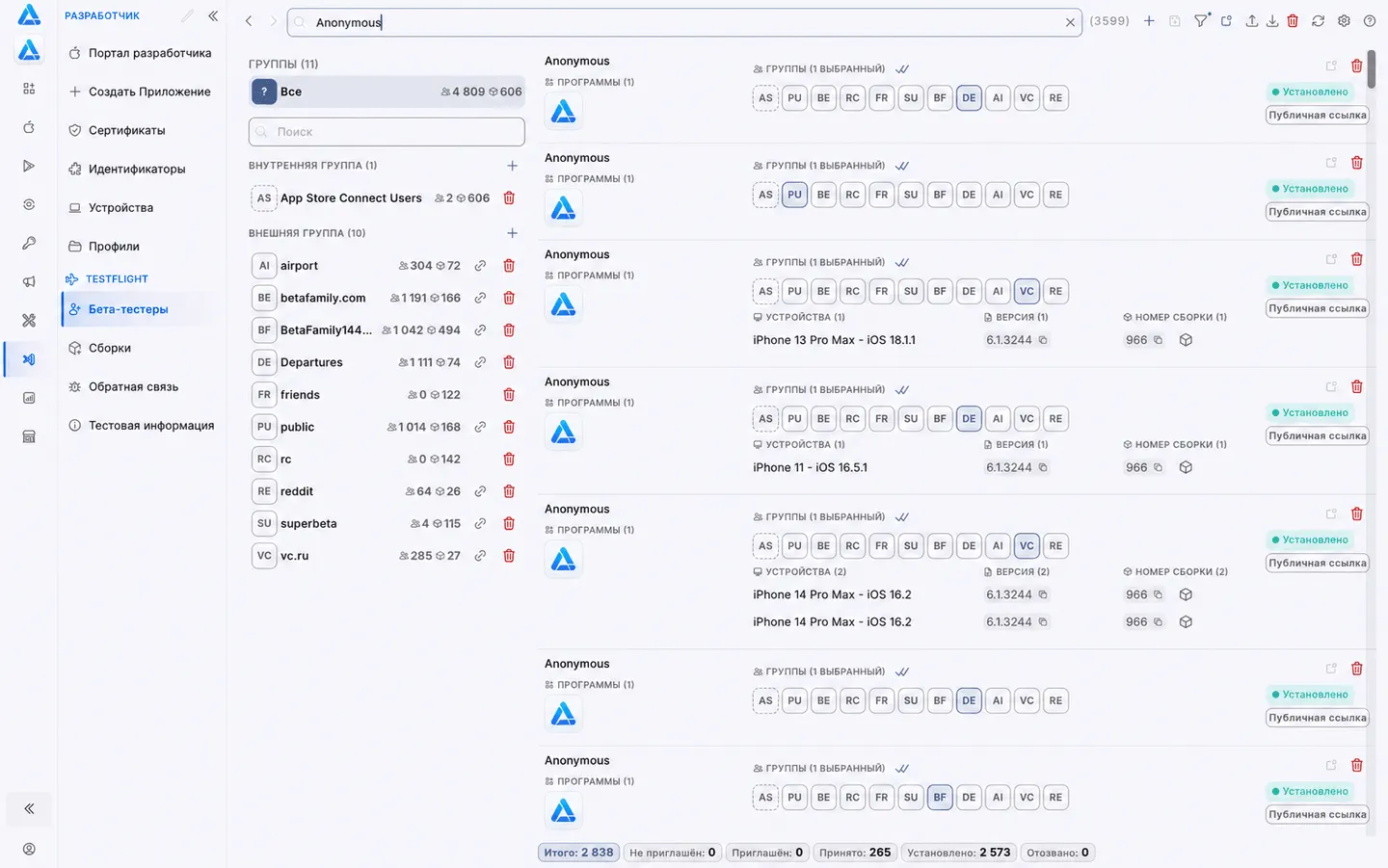Open the filter funnel icon in the top toolbar
The width and height of the screenshot is (1388, 868).
pos(1201,21)
